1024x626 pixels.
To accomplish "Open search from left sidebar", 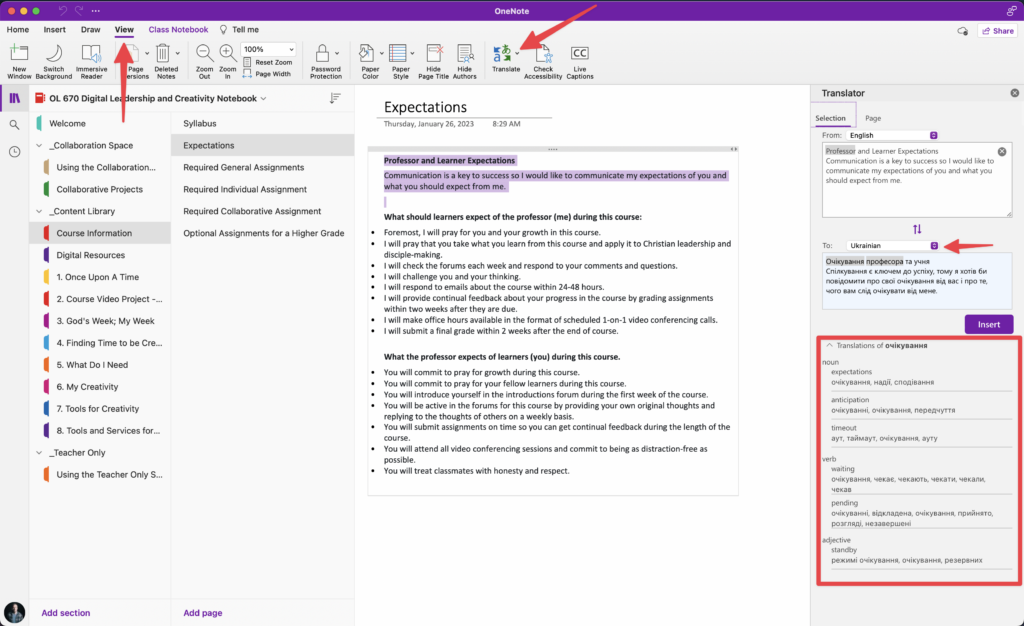I will [14, 125].
